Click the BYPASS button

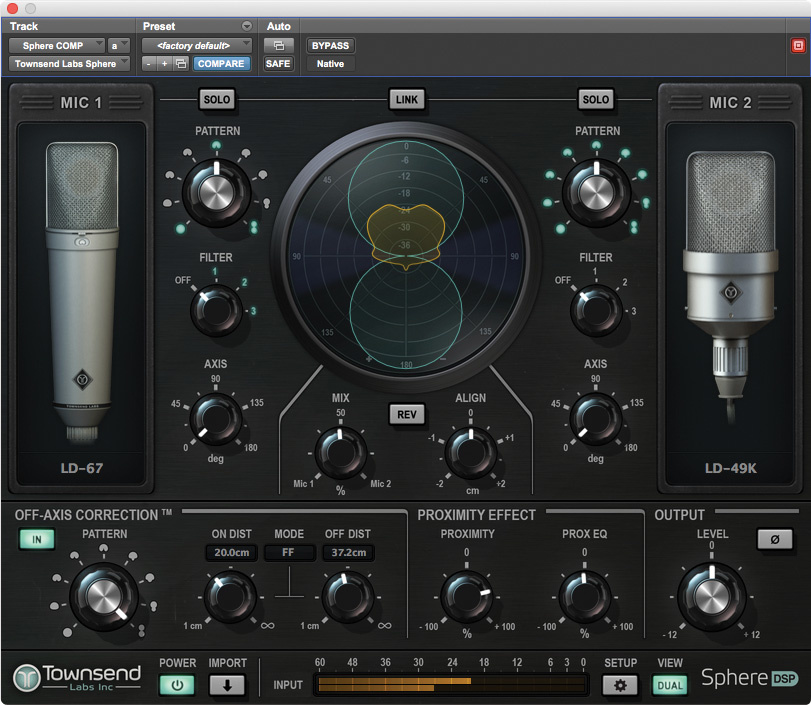[x=330, y=46]
